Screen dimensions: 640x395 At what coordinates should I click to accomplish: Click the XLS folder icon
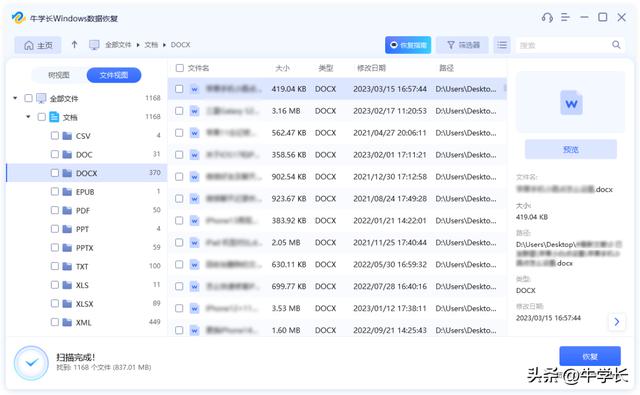[67, 285]
